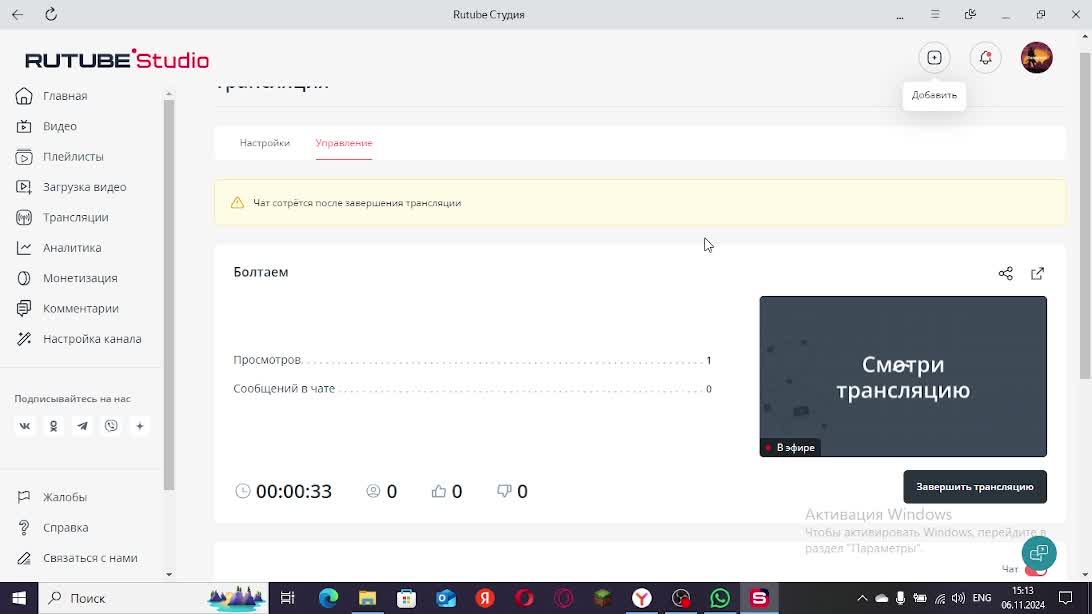This screenshot has height=614, width=1092.
Task: Go to Плейлисты in sidebar
Action: pyautogui.click(x=73, y=157)
